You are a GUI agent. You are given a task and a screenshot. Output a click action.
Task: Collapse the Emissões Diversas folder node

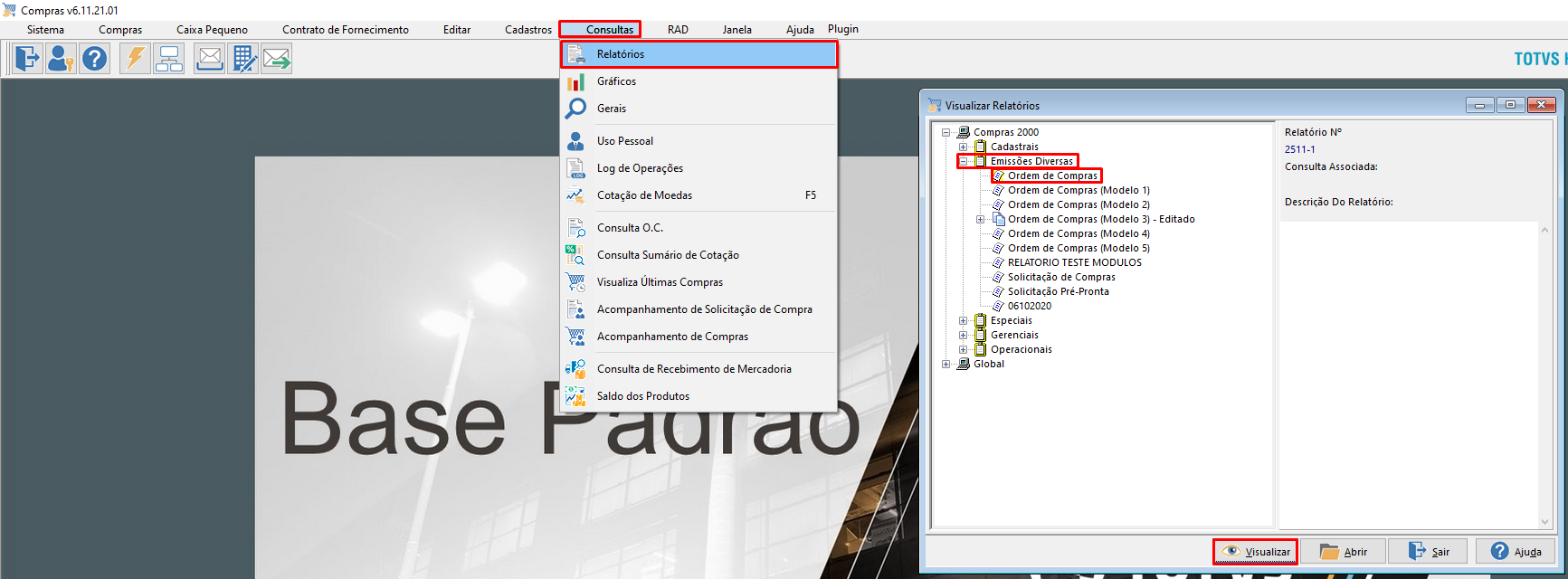pyautogui.click(x=964, y=161)
